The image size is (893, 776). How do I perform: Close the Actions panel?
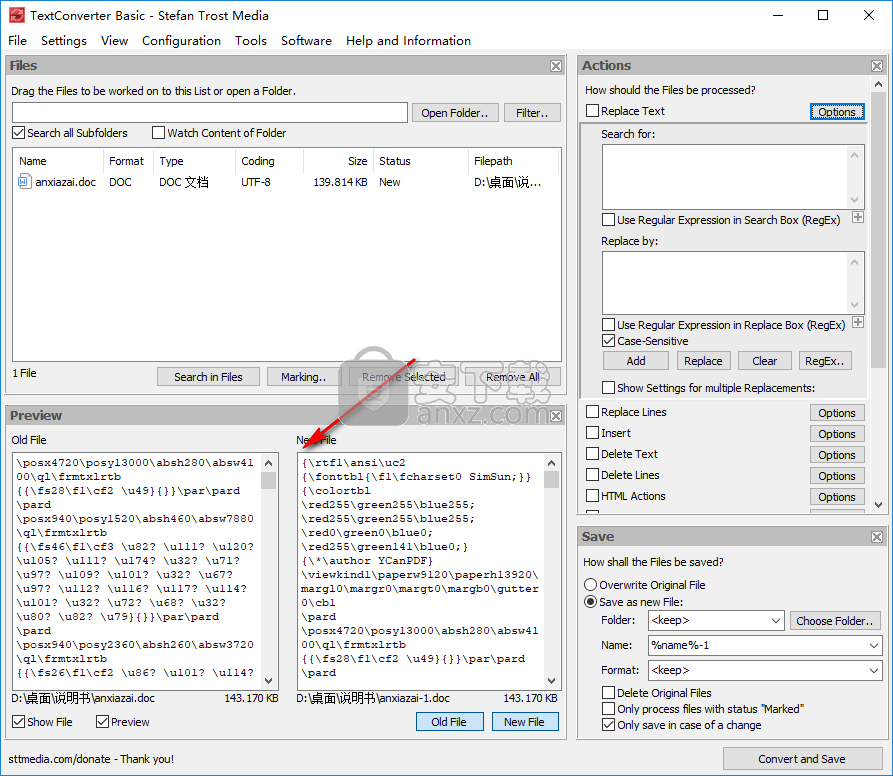click(x=877, y=66)
